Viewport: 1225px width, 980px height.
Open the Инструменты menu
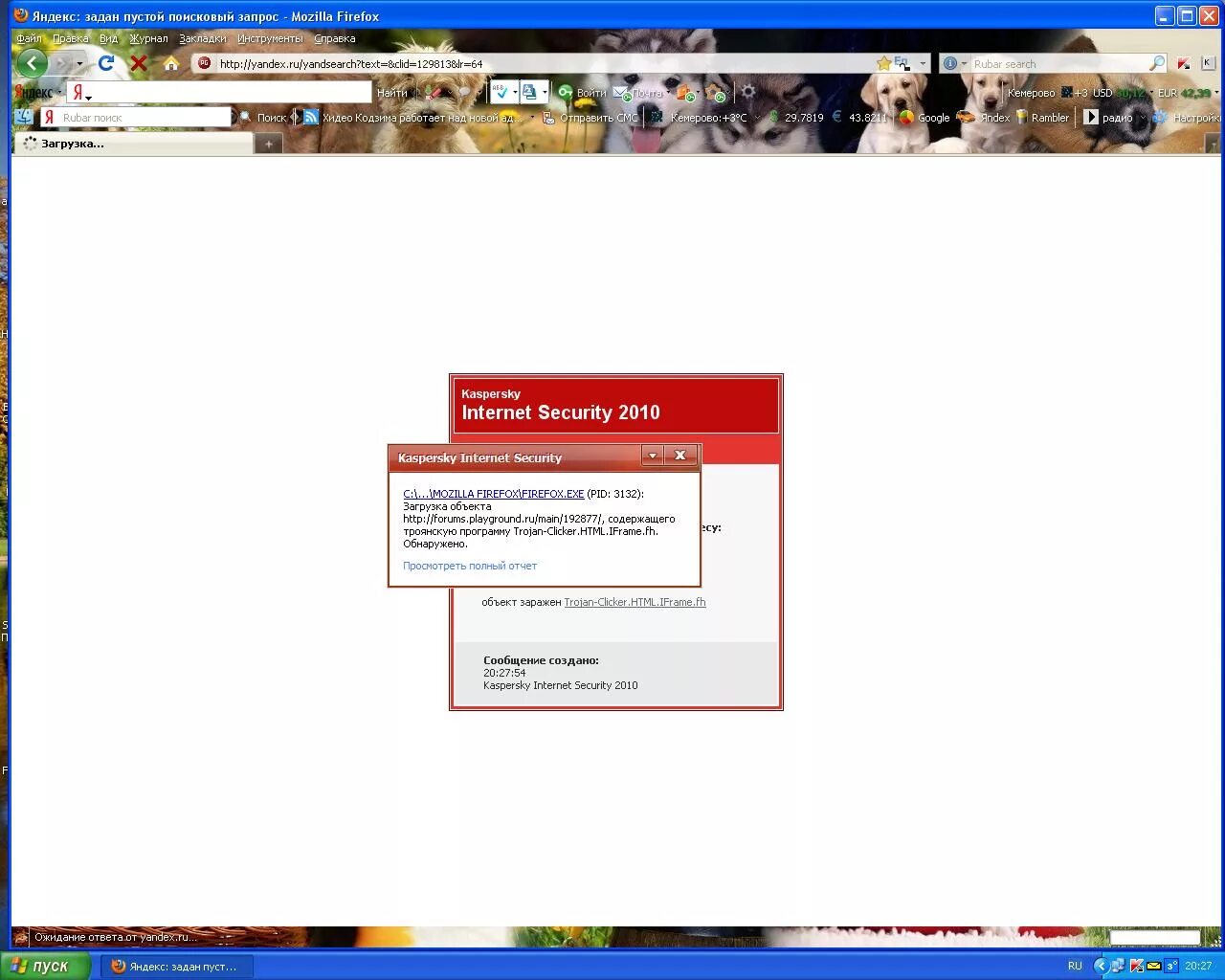(x=270, y=38)
